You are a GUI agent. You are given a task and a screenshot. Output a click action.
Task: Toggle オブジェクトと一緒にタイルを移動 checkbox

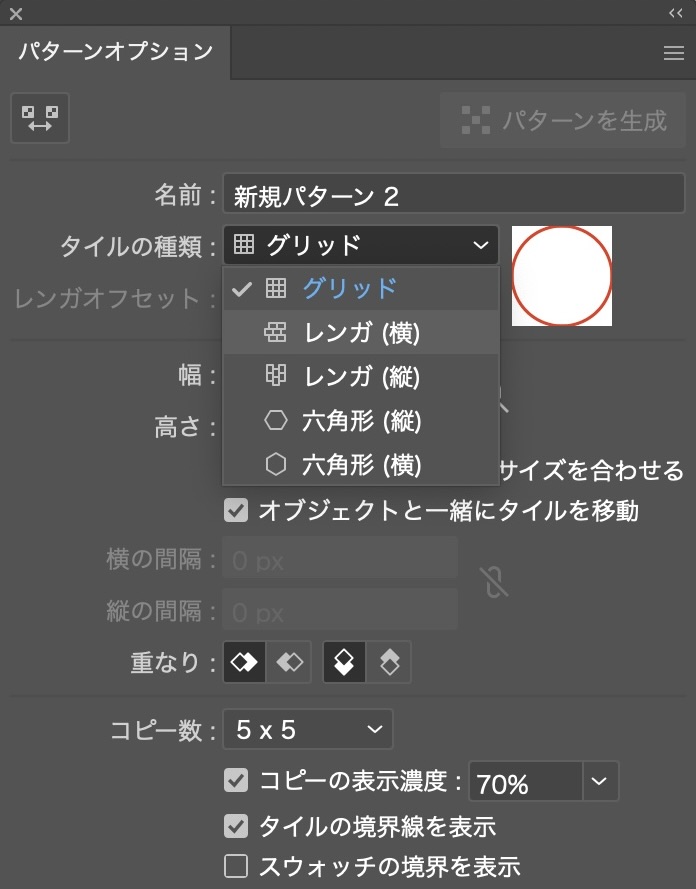(x=236, y=512)
